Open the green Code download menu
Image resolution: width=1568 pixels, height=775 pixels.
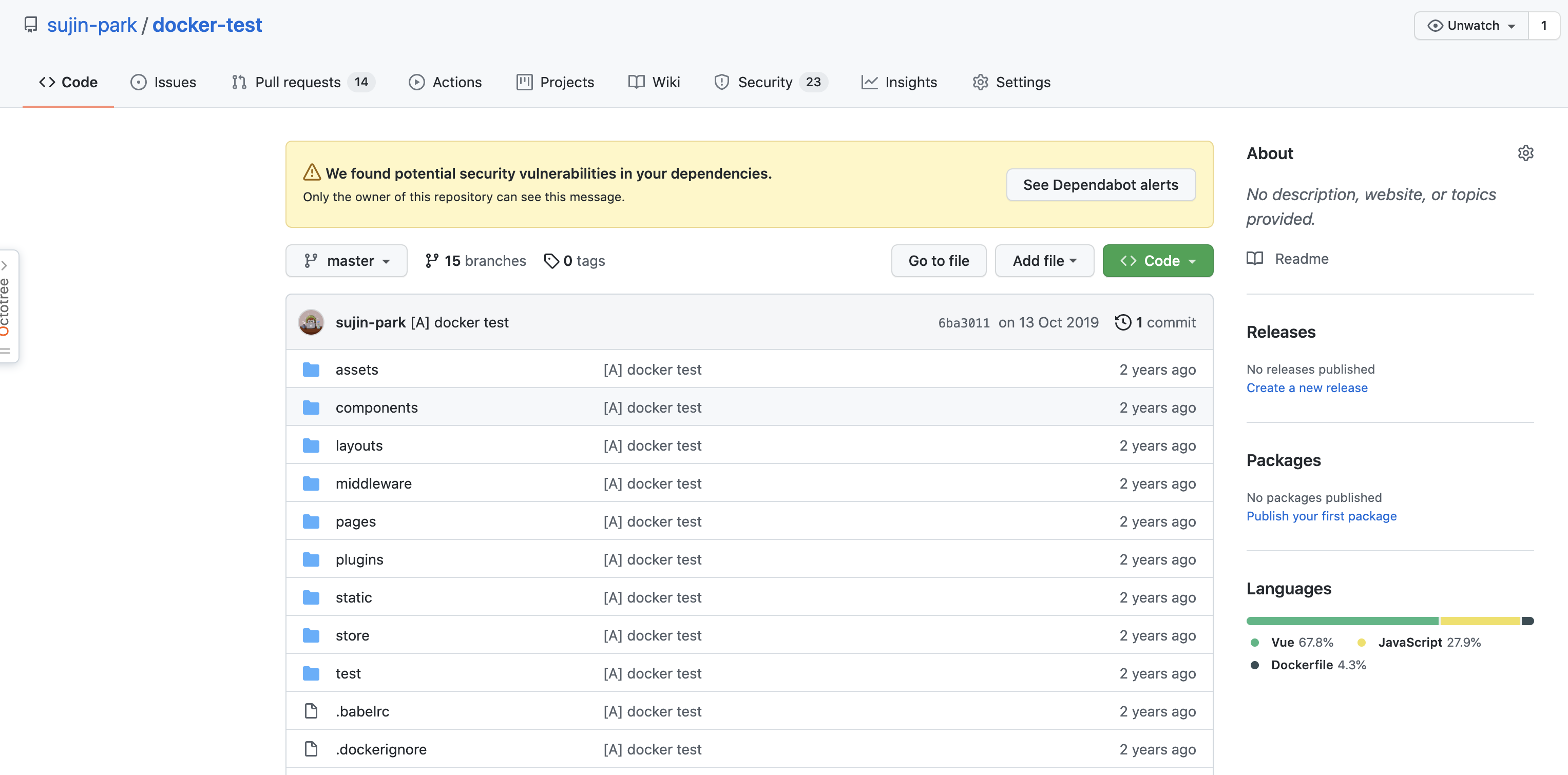[1157, 260]
